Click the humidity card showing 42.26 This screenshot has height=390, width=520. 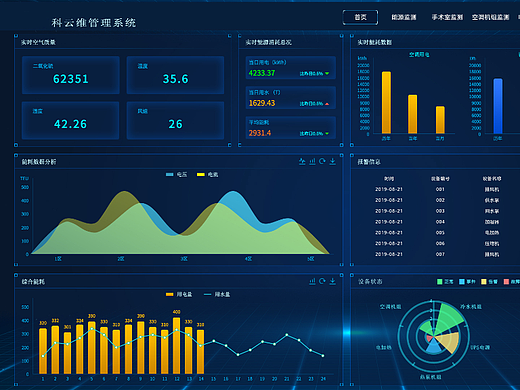(x=71, y=120)
